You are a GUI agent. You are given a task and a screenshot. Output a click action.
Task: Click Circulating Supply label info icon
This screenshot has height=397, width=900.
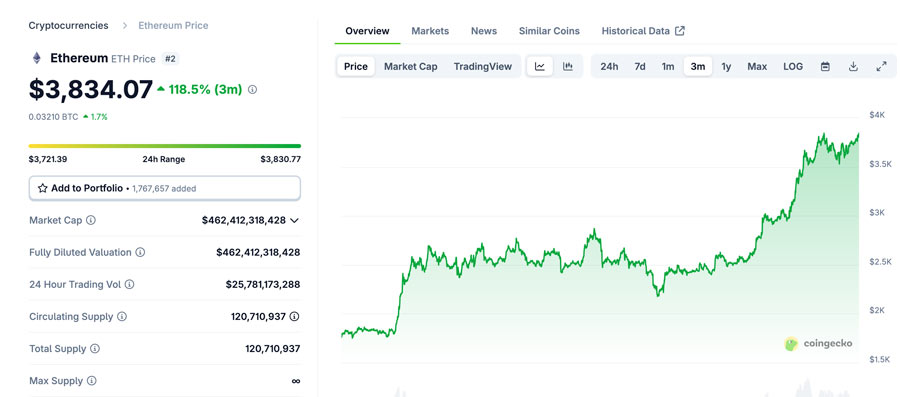pyautogui.click(x=122, y=317)
